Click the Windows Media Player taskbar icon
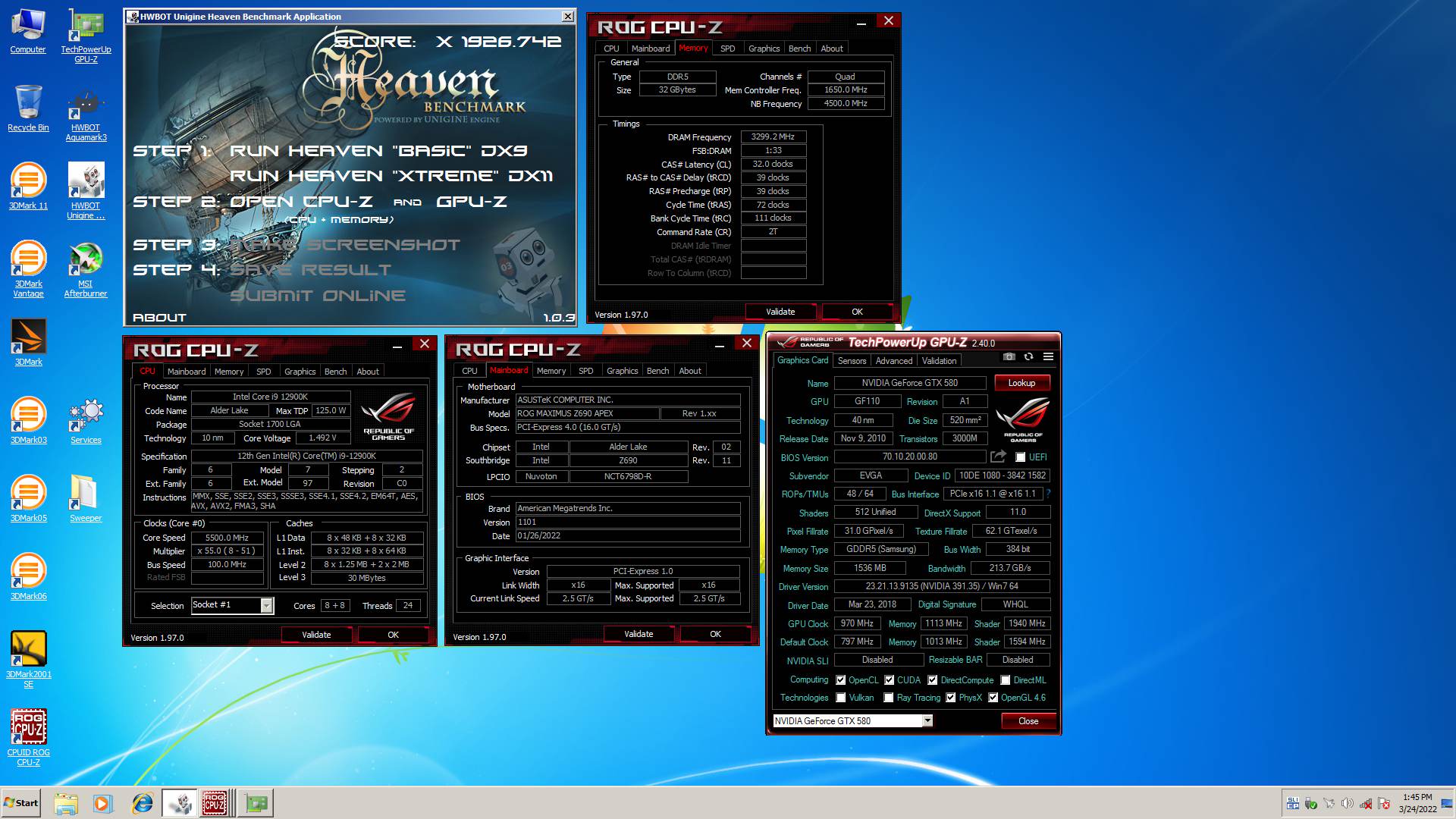This screenshot has width=1456, height=819. (102, 803)
